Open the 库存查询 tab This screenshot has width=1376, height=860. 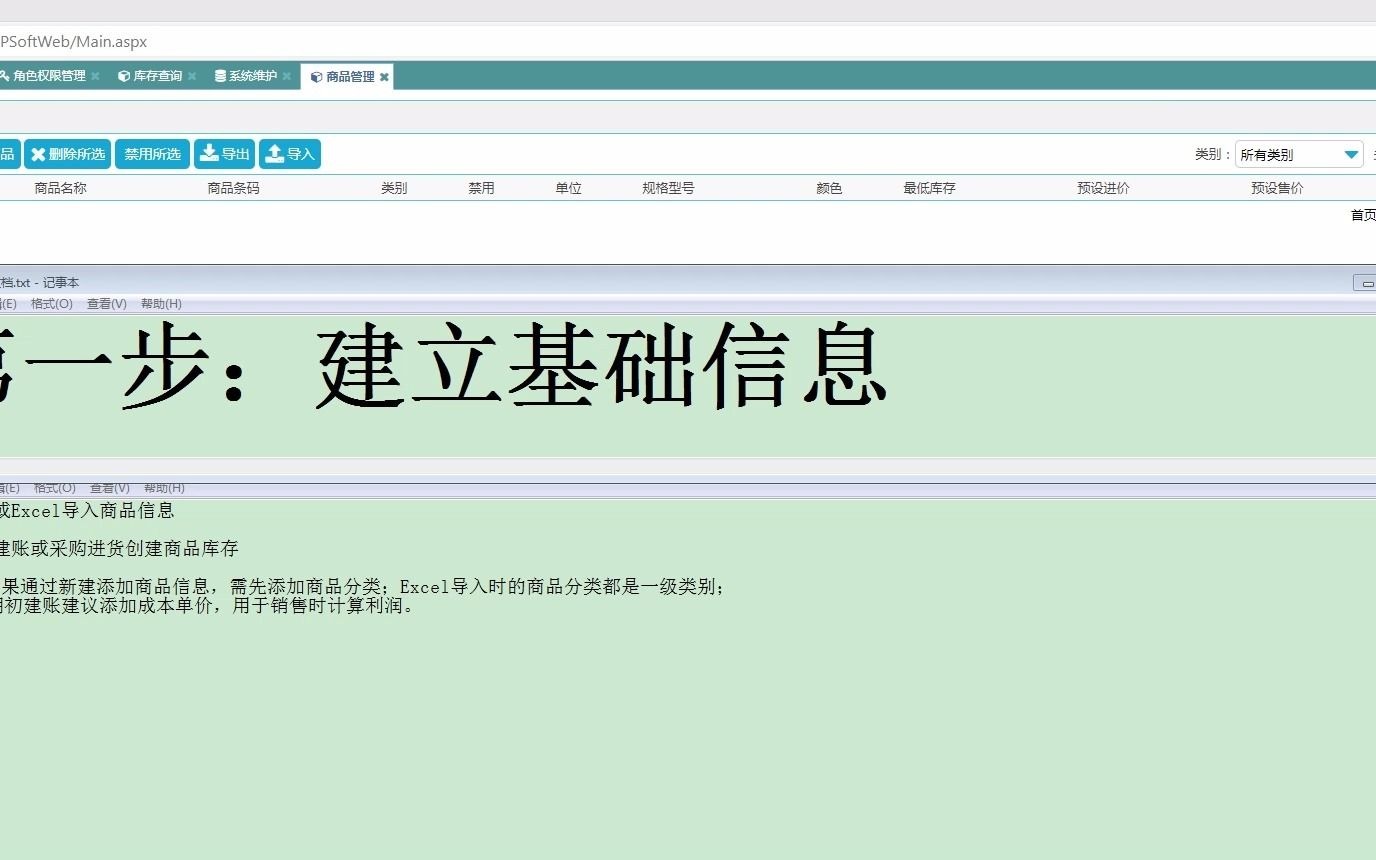pos(157,76)
